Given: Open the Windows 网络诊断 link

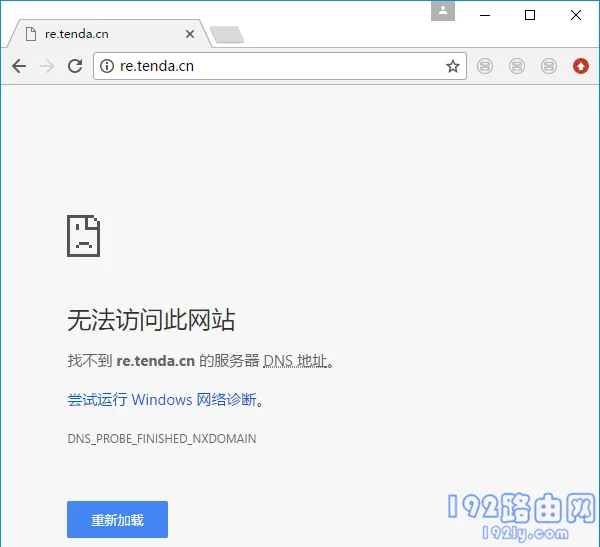Looking at the screenshot, I should 164,400.
